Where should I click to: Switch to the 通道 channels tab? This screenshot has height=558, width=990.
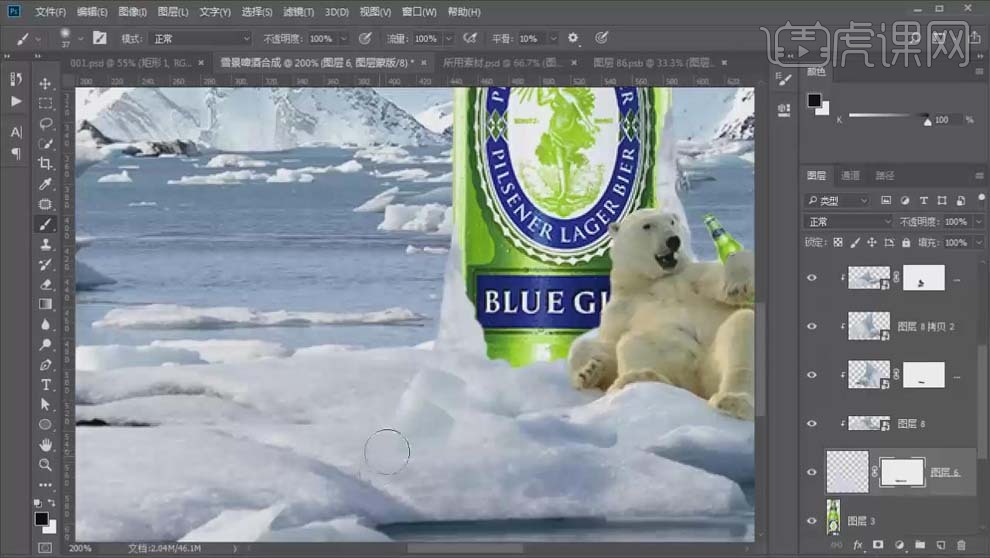coord(850,176)
